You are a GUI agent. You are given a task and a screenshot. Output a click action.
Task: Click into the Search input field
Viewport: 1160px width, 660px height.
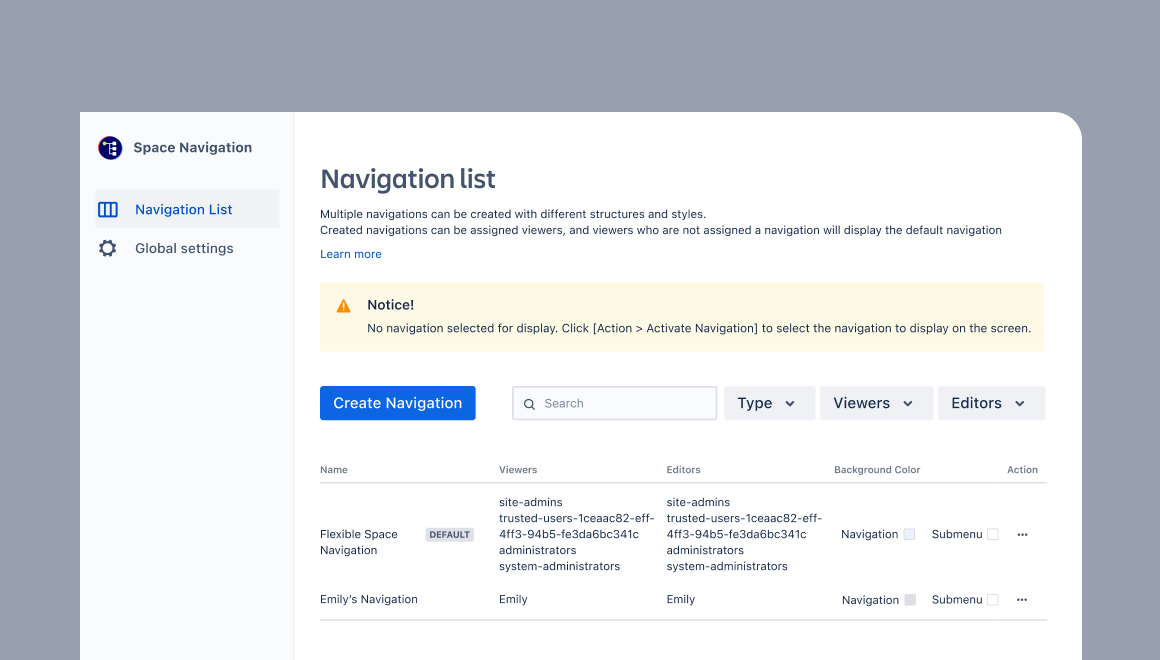coord(615,403)
